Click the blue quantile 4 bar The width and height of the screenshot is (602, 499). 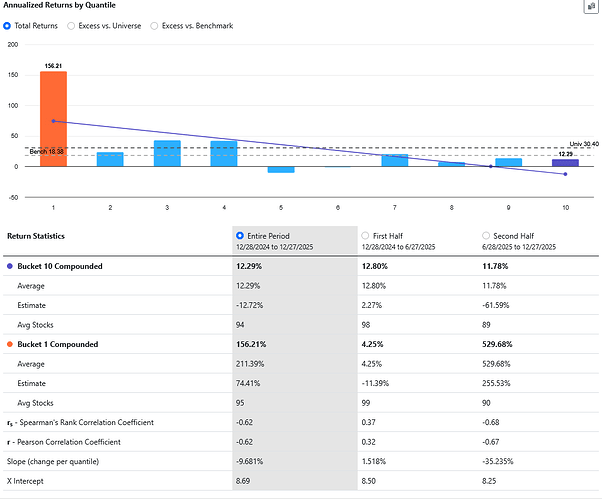[224, 154]
